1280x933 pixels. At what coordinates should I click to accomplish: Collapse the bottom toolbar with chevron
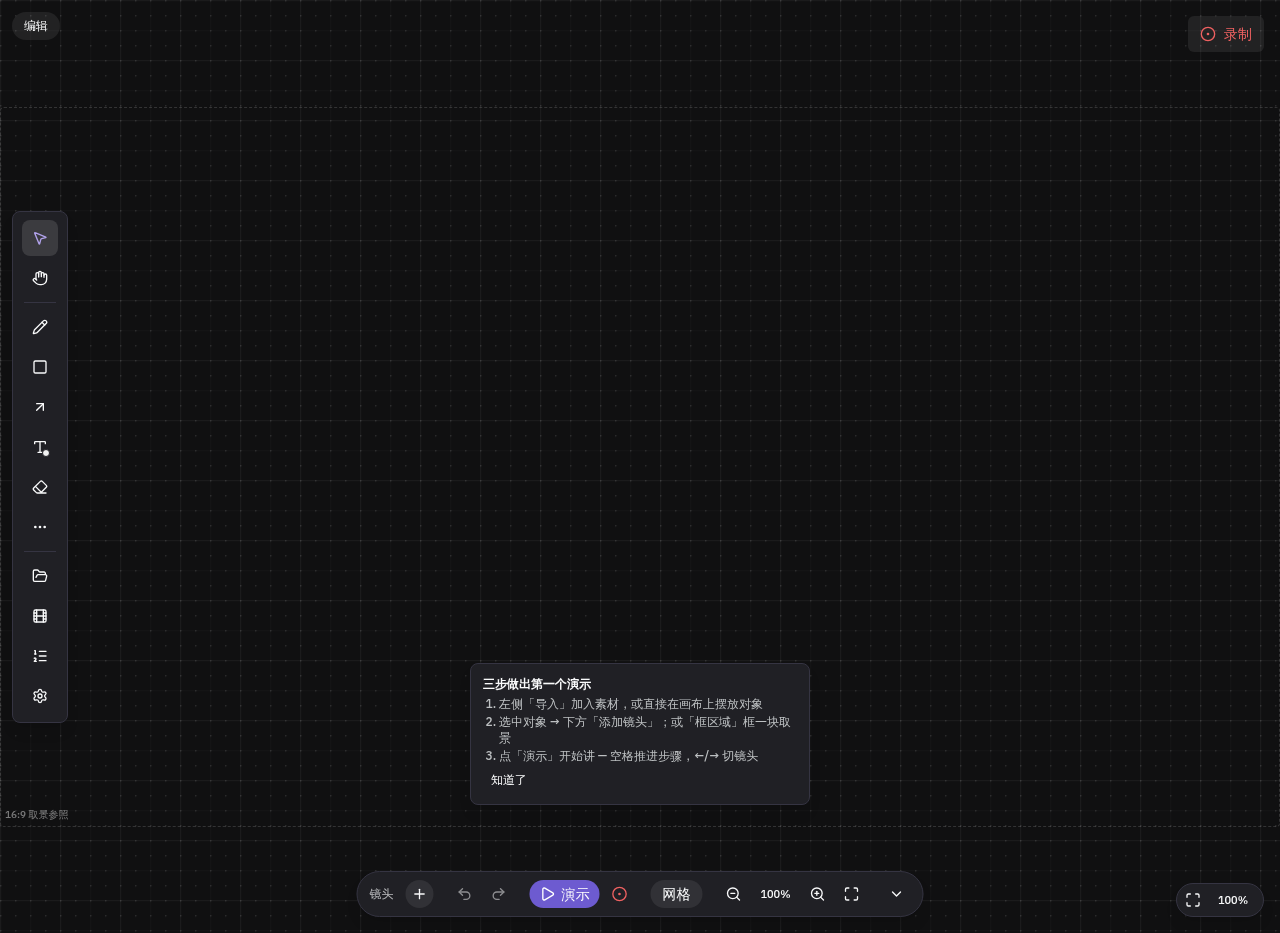coord(896,894)
